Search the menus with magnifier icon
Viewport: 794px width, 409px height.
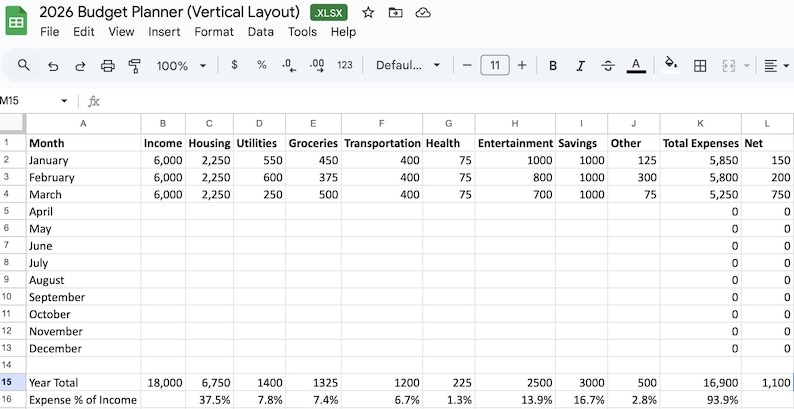23,65
